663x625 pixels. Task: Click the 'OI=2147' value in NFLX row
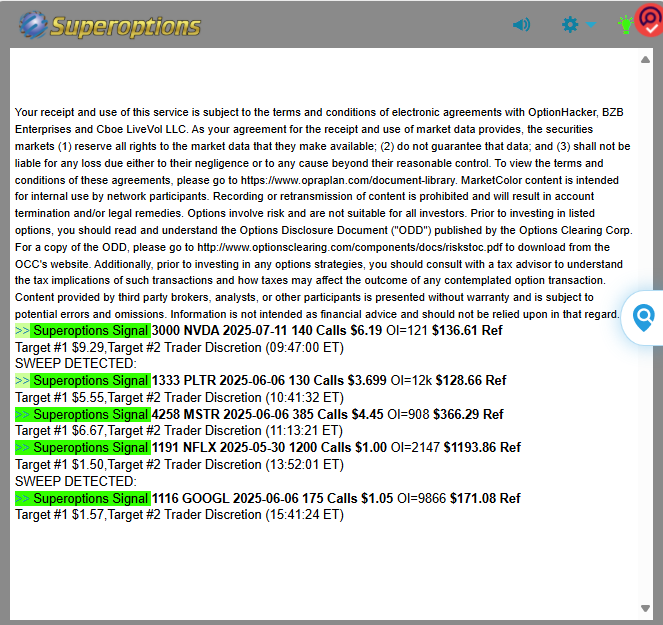(415, 447)
